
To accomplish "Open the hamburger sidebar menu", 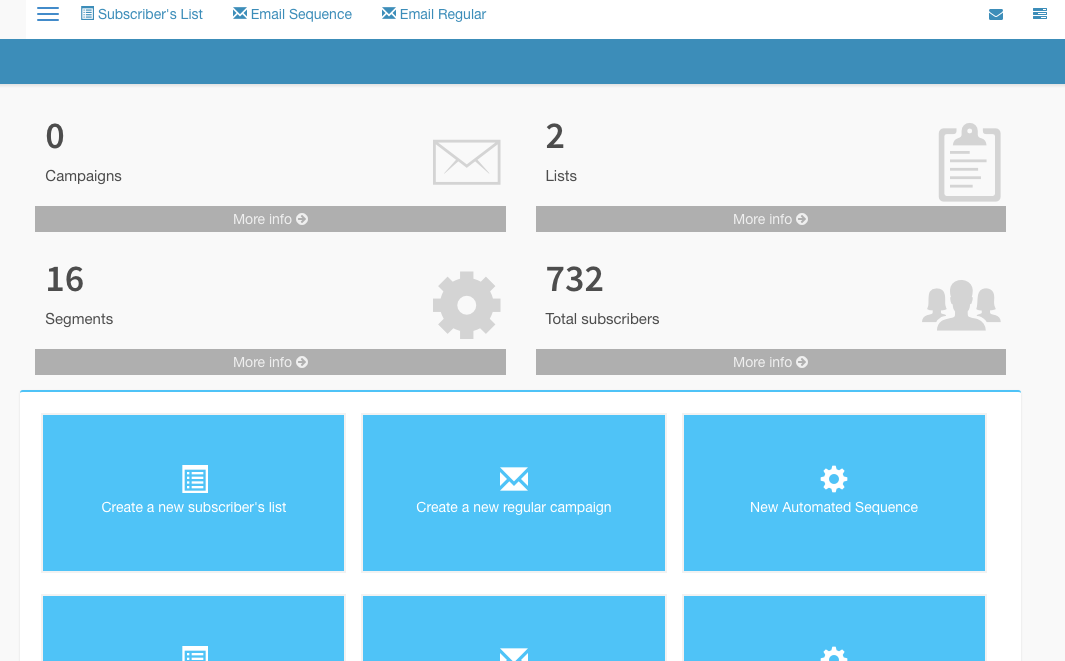I will [47, 14].
